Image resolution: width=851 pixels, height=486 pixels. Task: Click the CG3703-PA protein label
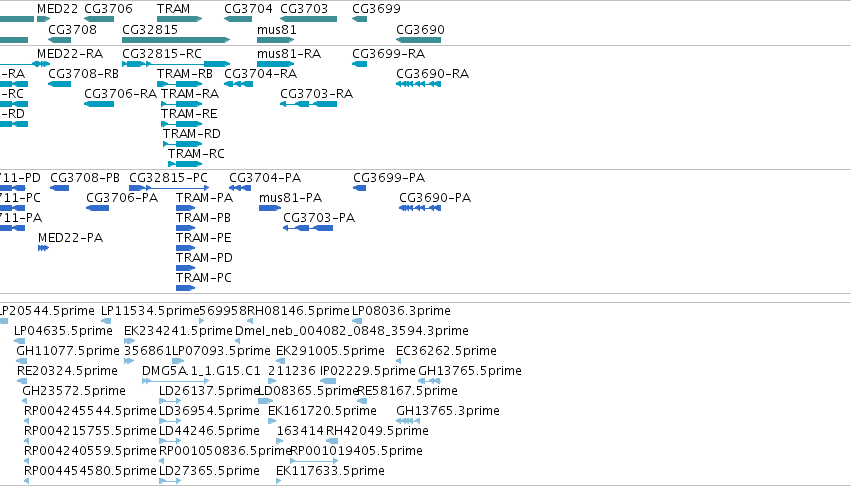coord(319,218)
